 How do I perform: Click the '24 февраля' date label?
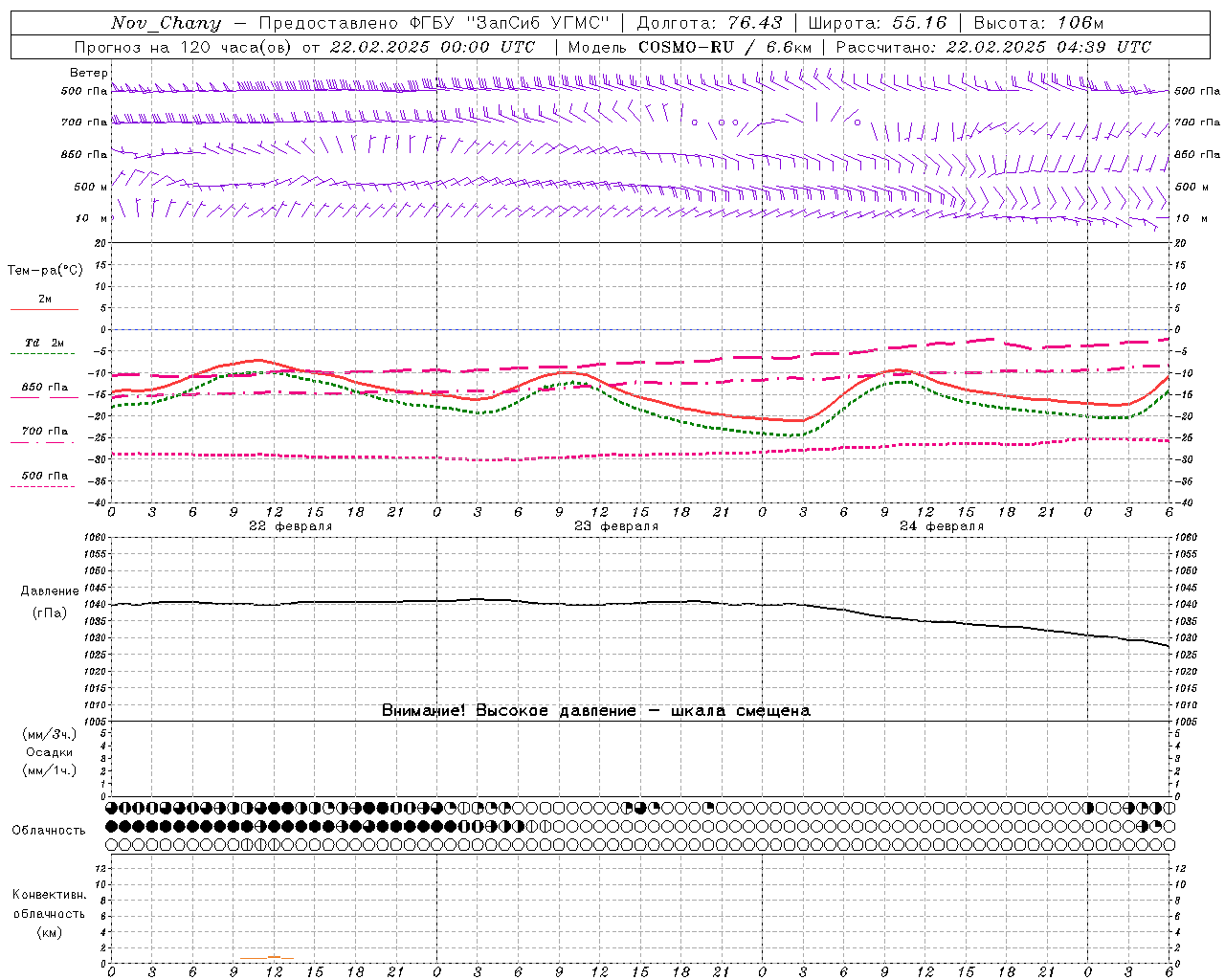click(941, 526)
